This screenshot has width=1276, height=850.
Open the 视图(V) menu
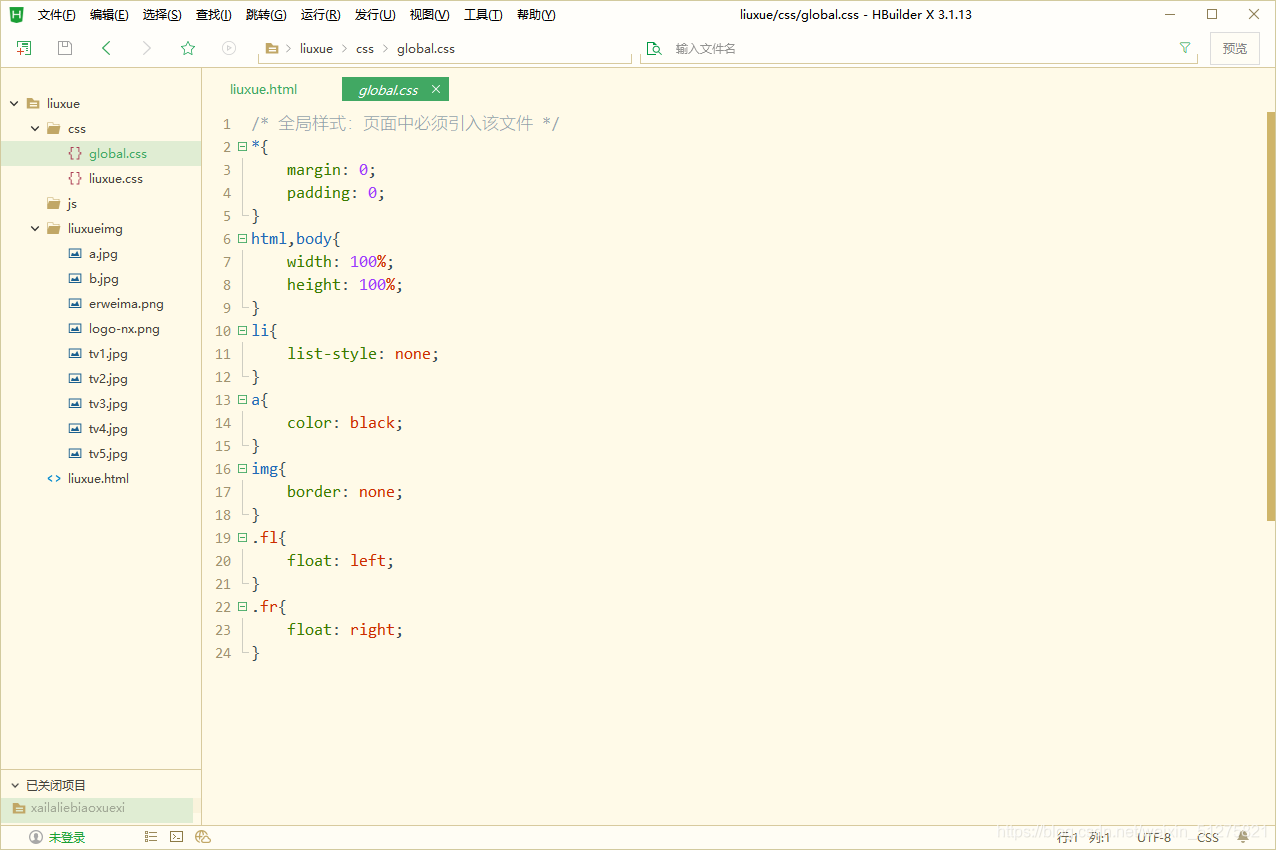(x=429, y=15)
